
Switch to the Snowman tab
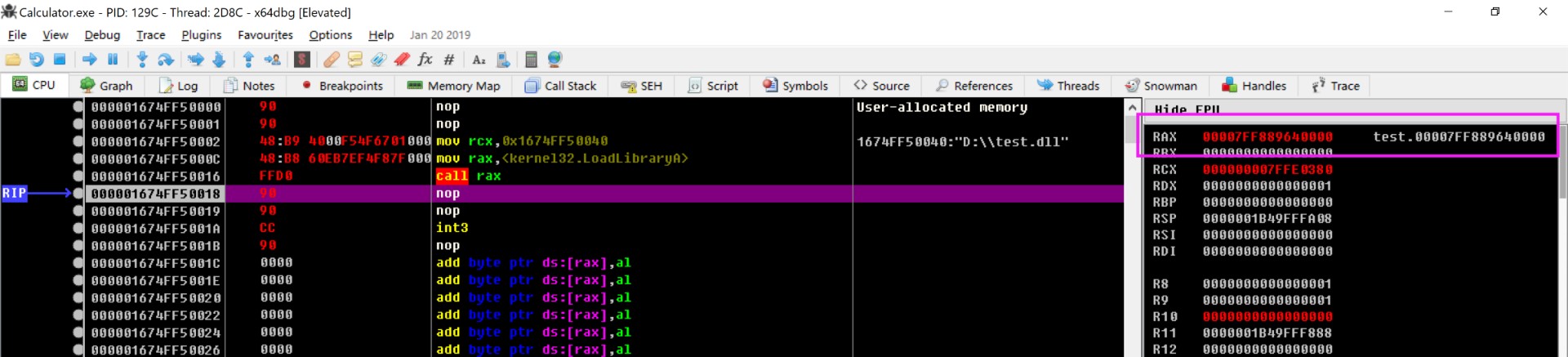tap(1161, 86)
